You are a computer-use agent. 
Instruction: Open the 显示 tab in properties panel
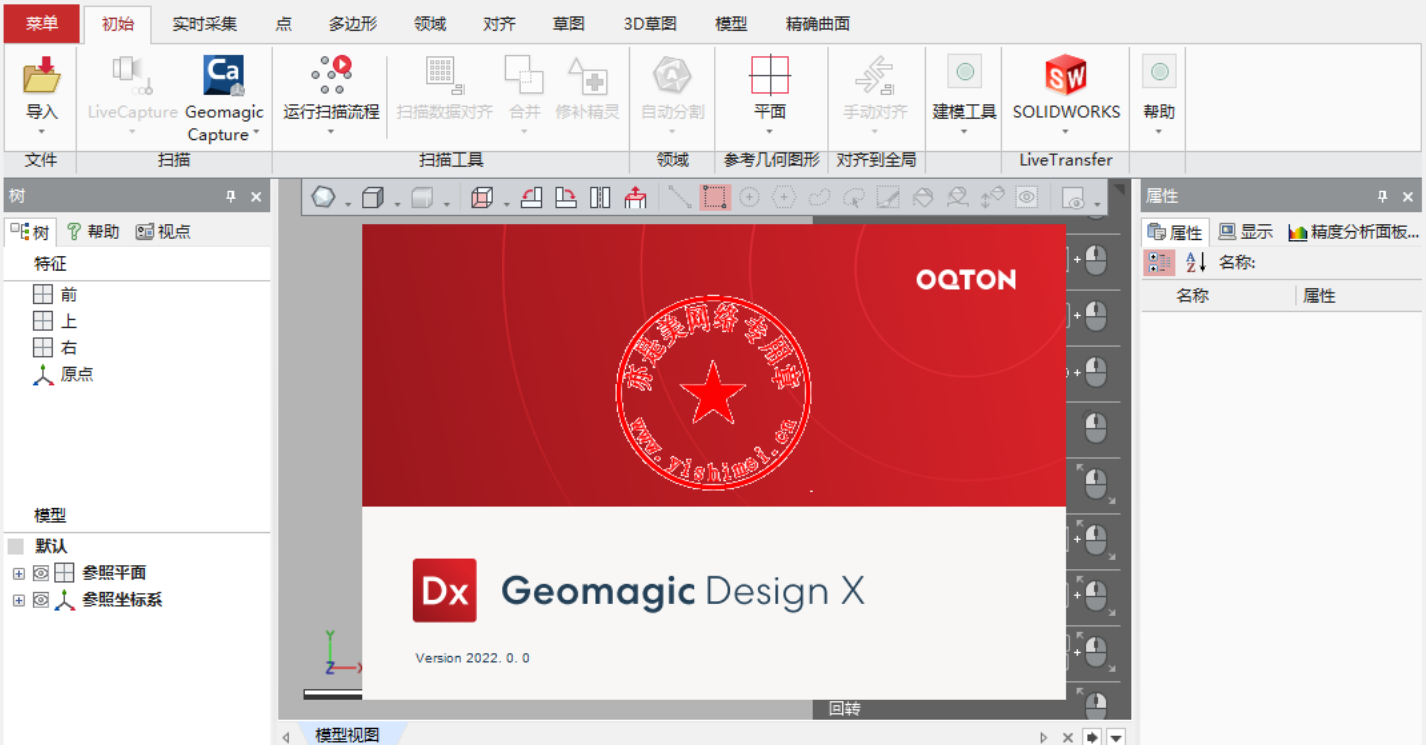click(1246, 232)
